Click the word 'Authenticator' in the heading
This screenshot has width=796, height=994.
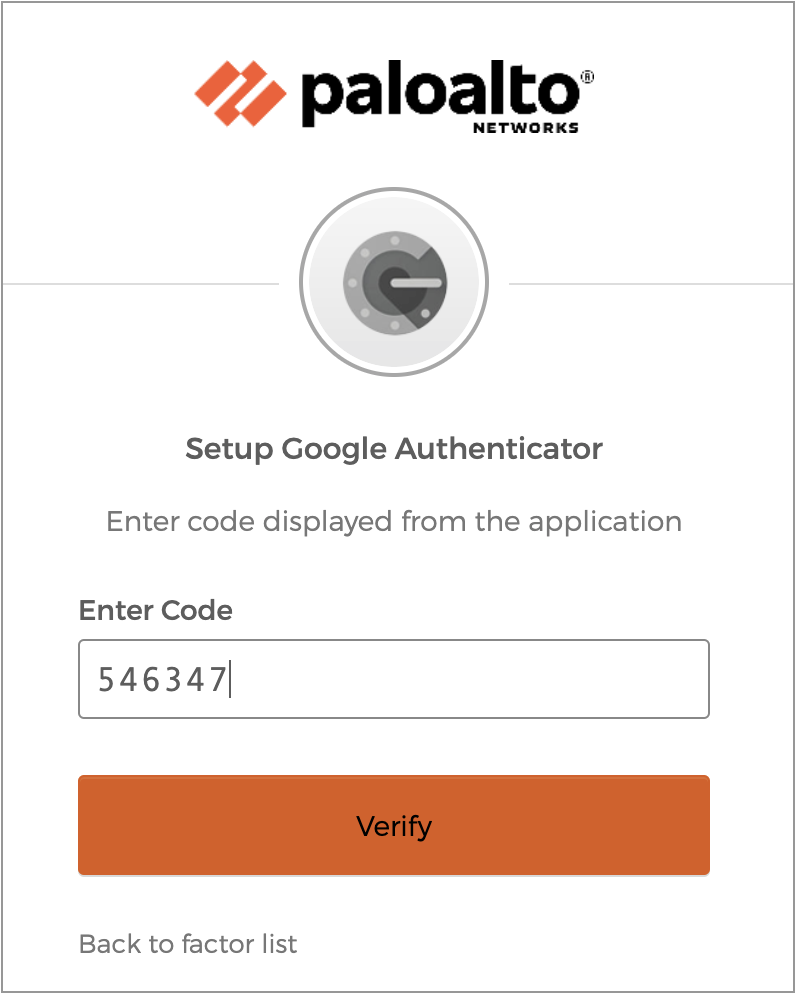coord(499,448)
